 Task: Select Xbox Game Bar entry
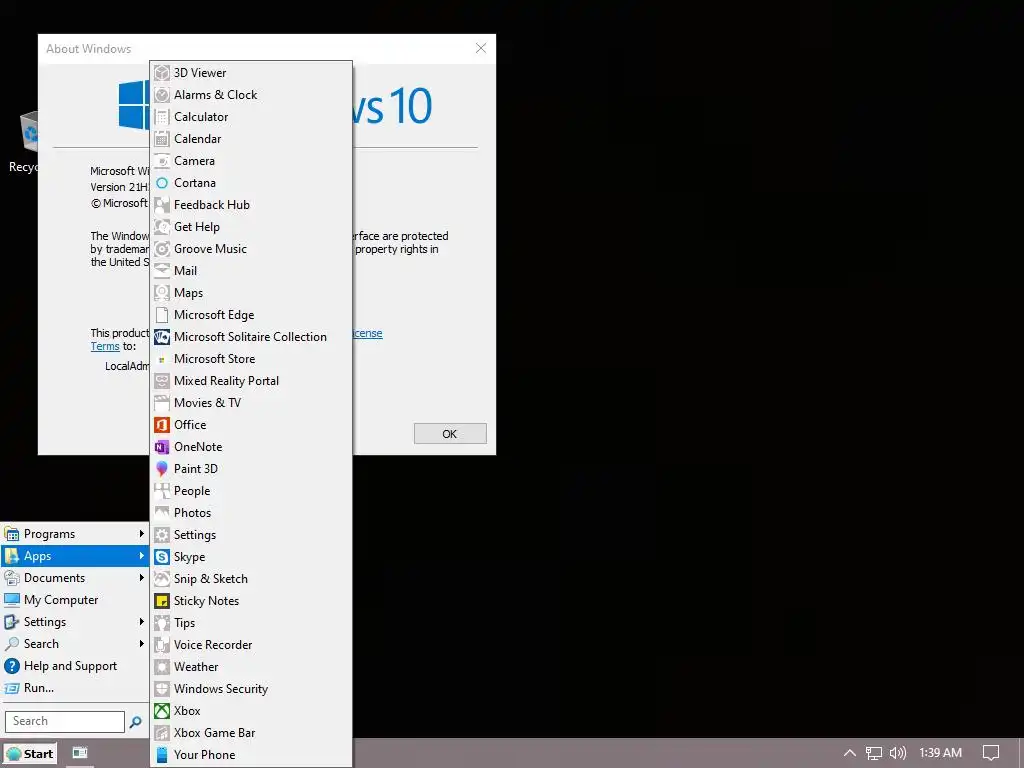pos(251,733)
